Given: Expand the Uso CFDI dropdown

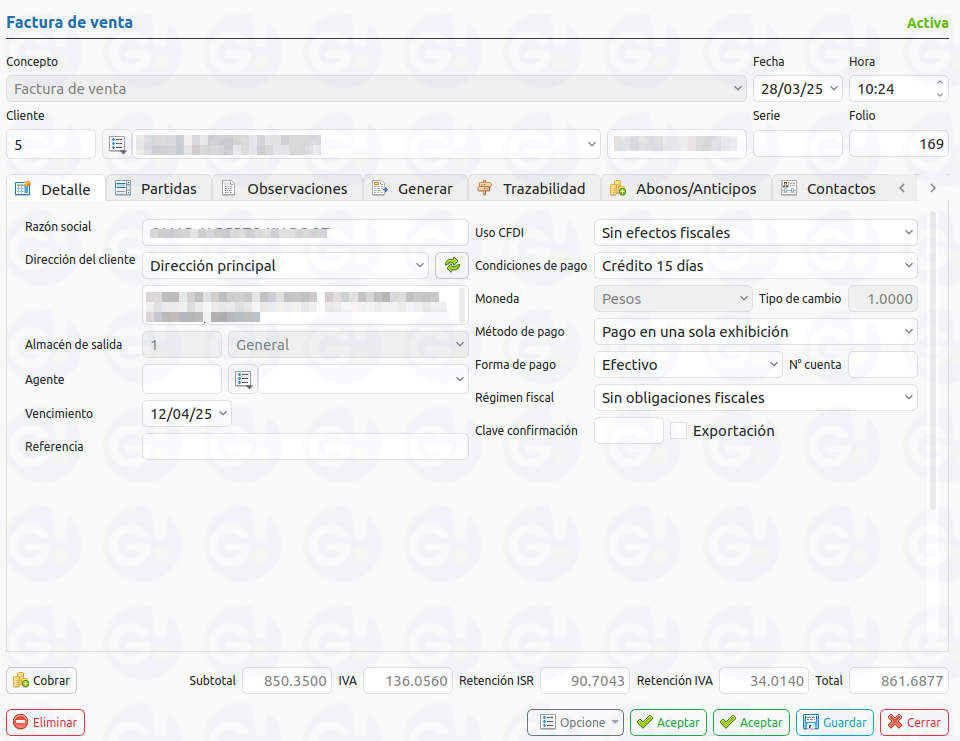Looking at the screenshot, I should (x=909, y=233).
